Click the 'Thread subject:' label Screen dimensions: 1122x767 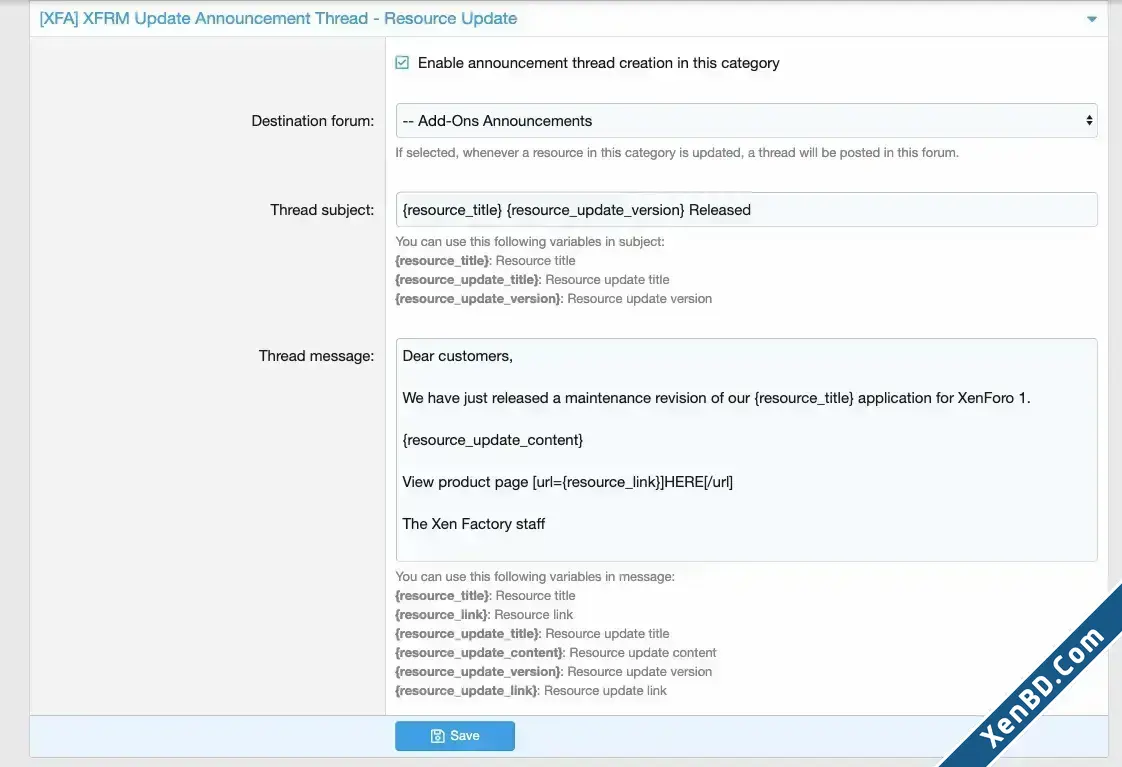(322, 210)
